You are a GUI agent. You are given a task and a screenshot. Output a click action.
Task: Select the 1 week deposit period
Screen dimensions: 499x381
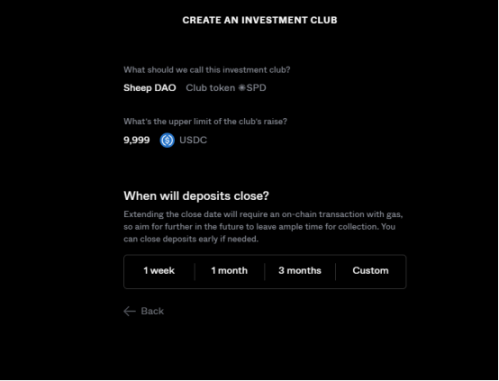[x=159, y=271]
